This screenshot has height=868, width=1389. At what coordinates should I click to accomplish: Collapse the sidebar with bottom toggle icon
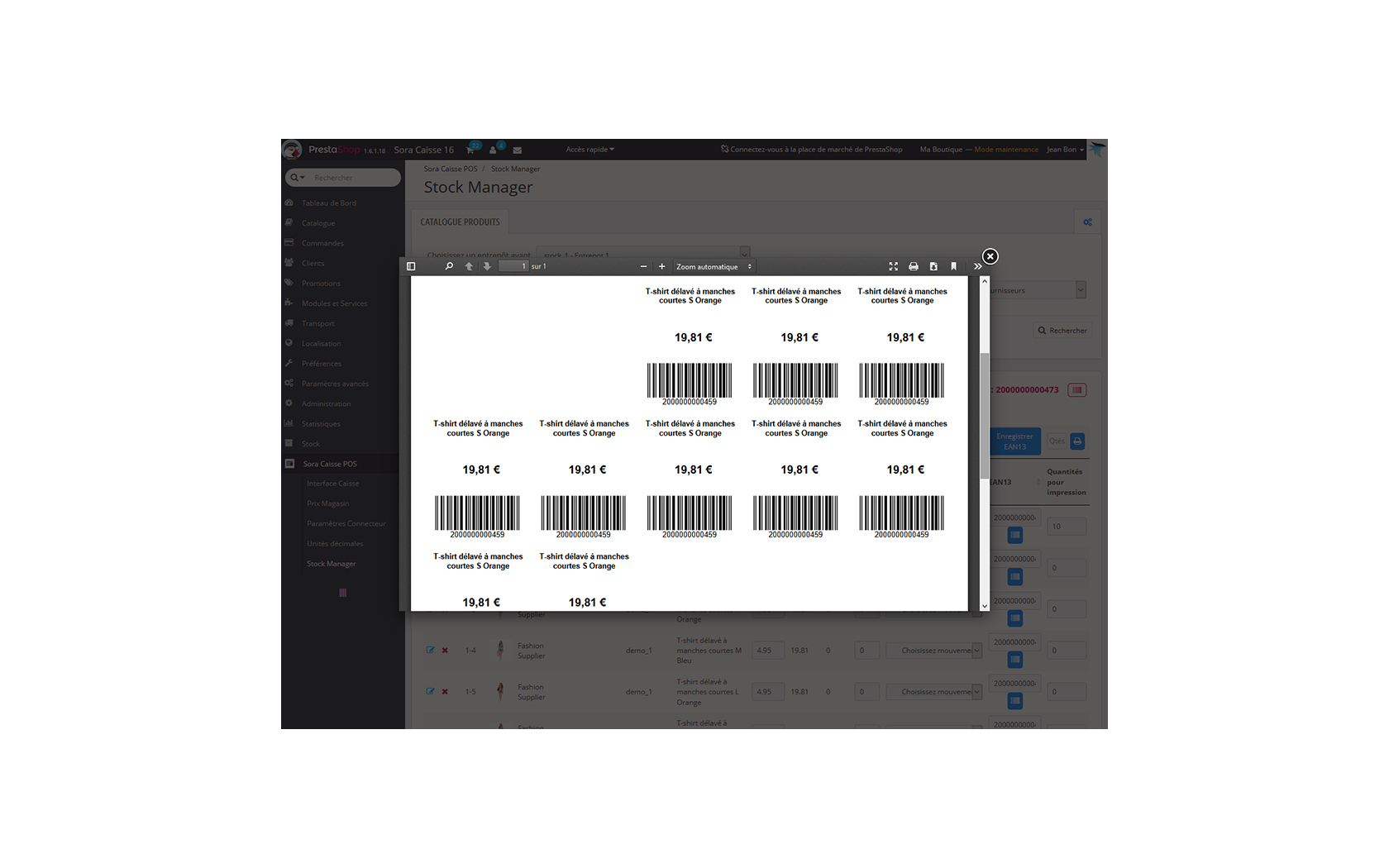tap(342, 593)
